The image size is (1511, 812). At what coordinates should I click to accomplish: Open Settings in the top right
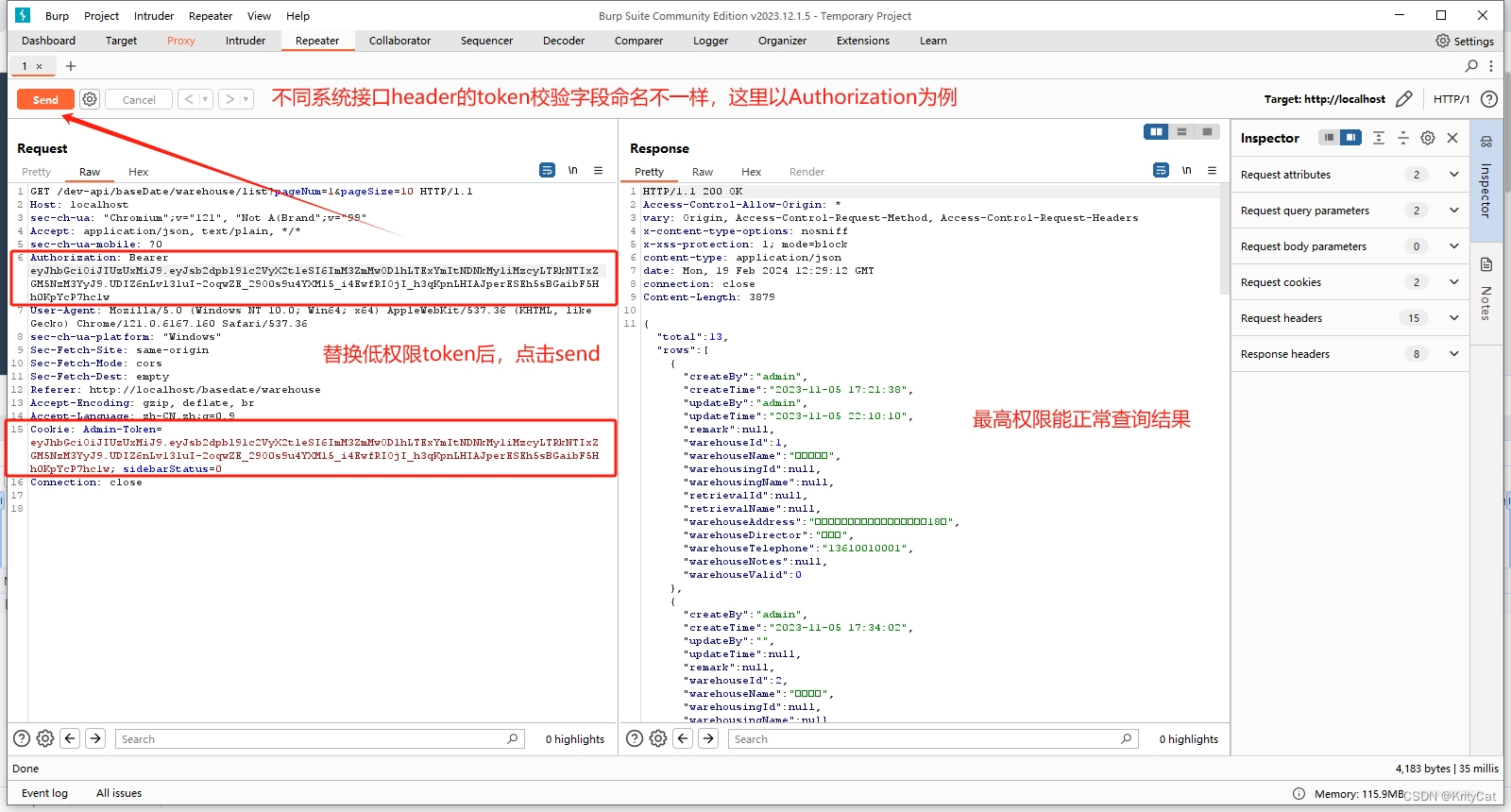point(1465,41)
